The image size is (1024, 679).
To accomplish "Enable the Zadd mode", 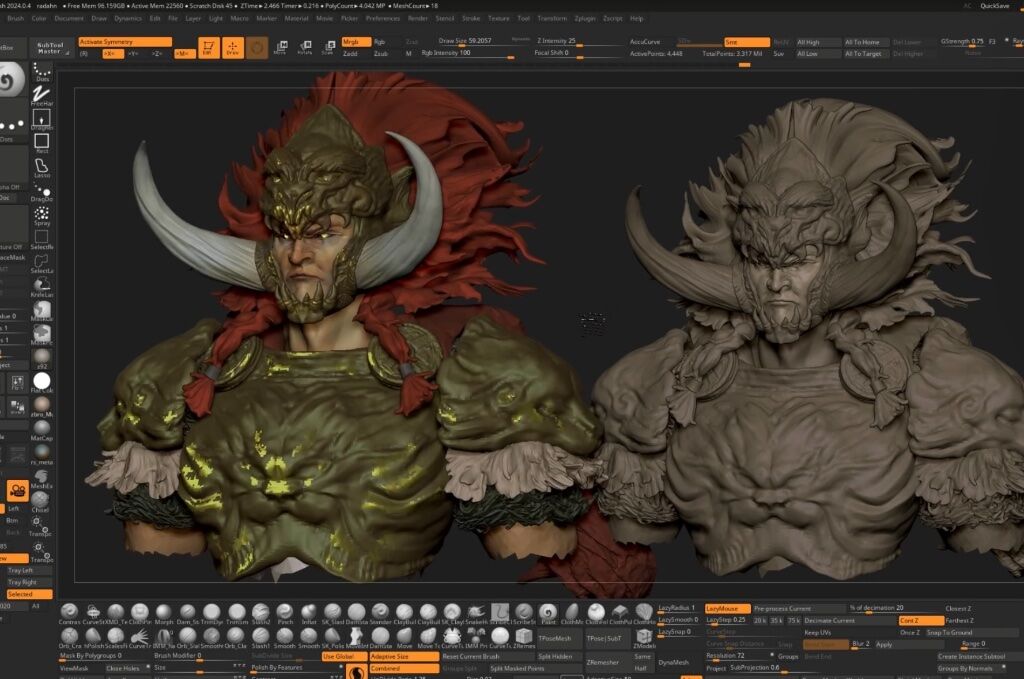I will coord(351,54).
